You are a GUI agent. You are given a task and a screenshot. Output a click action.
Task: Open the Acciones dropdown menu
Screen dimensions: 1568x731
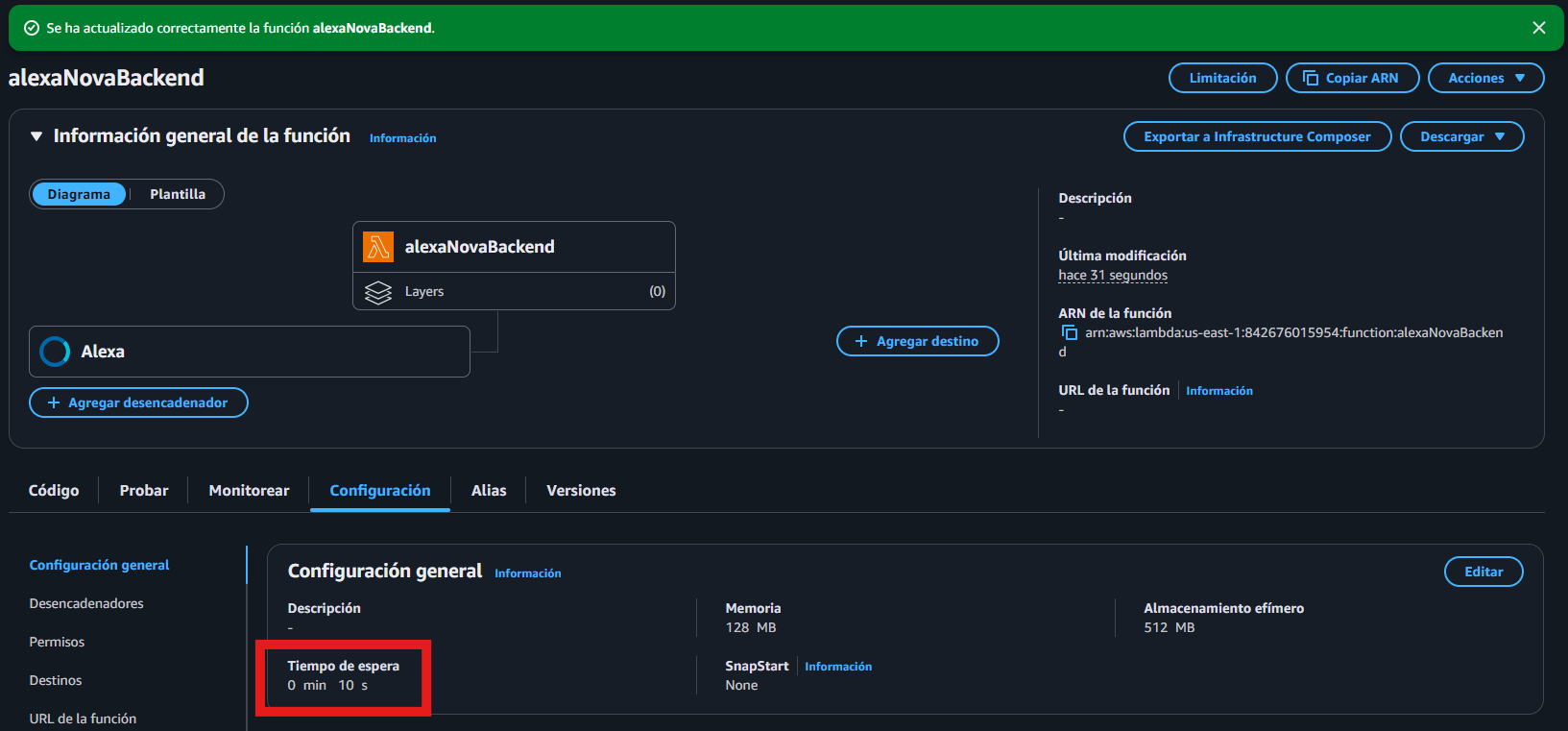coord(1485,78)
